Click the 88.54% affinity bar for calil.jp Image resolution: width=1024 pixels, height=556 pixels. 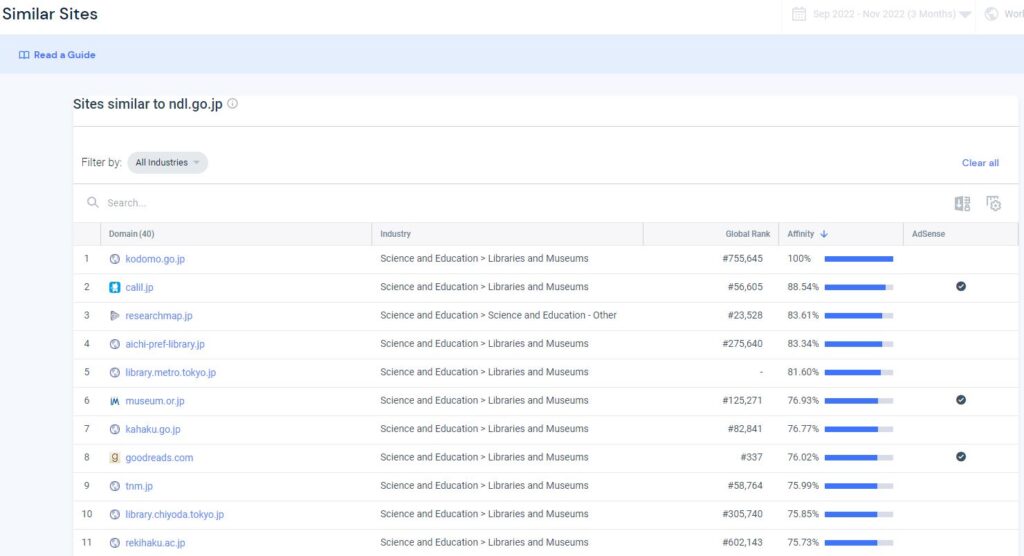pyautogui.click(x=858, y=287)
